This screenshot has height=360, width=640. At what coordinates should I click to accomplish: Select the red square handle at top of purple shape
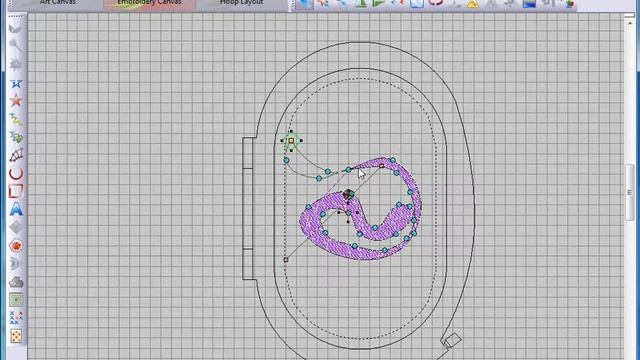pyautogui.click(x=381, y=166)
